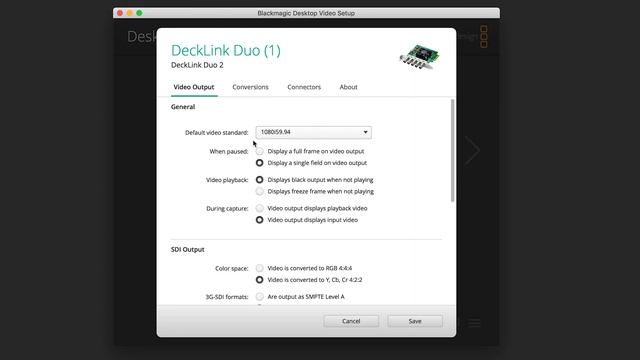The height and width of the screenshot is (360, 640).
Task: Click the General section heading
Action: [x=183, y=107]
